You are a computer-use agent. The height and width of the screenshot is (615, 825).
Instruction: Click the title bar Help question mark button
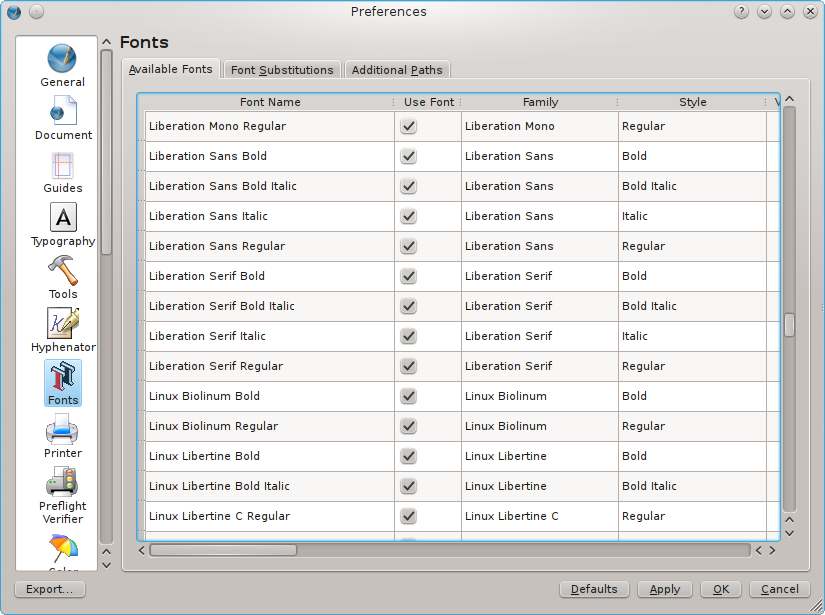[x=741, y=12]
